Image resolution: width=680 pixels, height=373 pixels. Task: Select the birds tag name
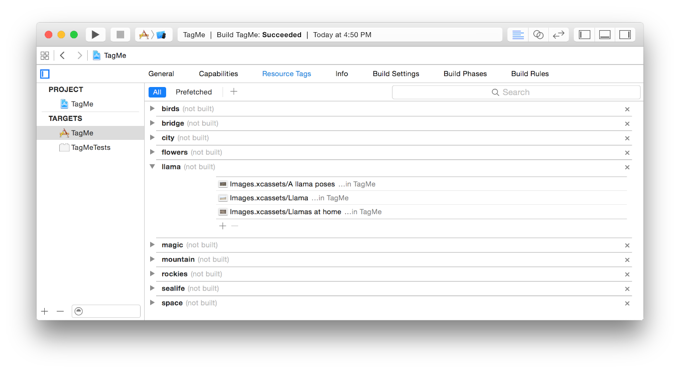click(x=170, y=108)
